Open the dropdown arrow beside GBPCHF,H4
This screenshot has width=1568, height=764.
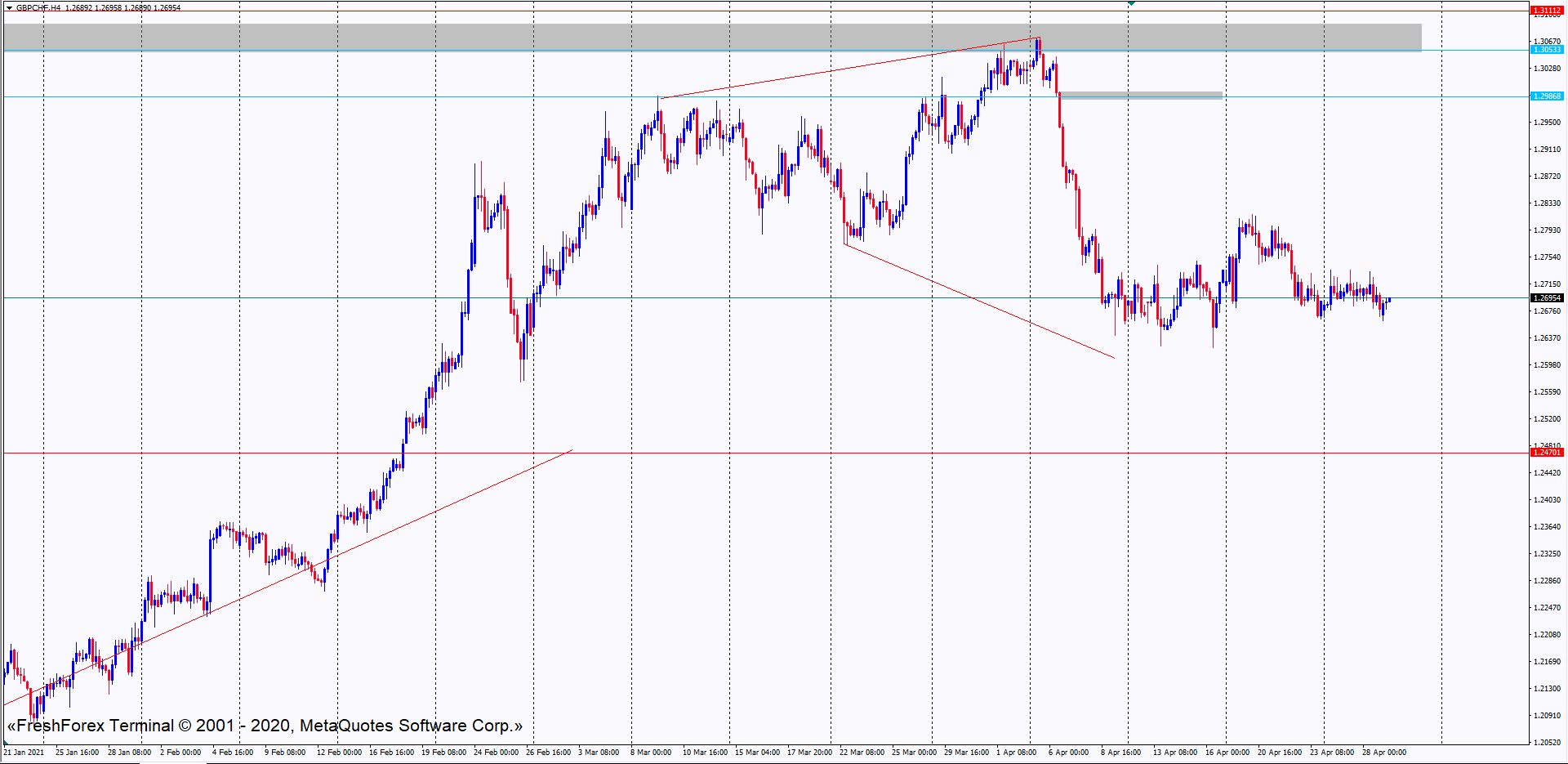[x=9, y=8]
